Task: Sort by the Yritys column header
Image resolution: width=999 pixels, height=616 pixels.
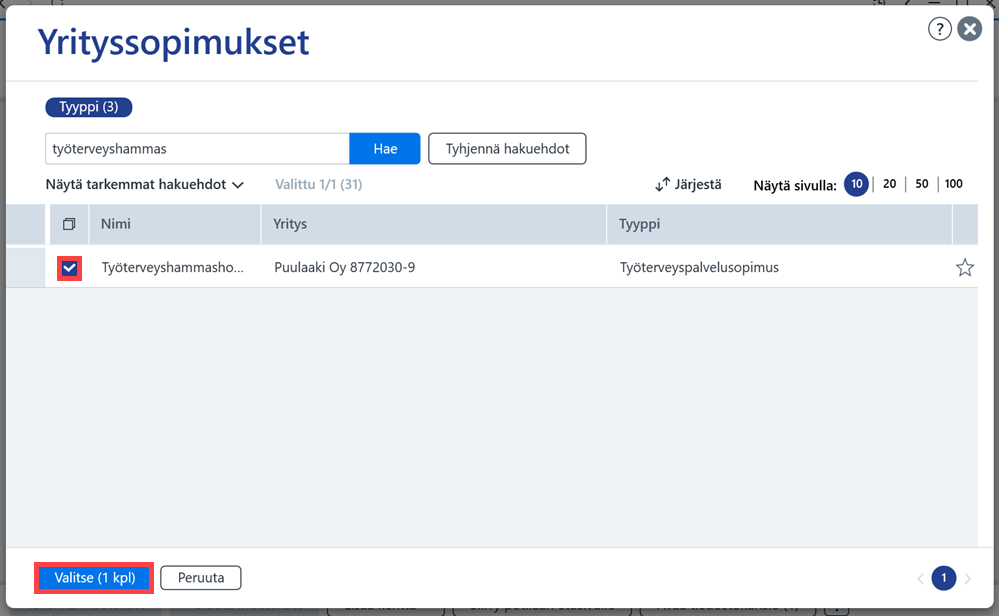Action: [290, 224]
